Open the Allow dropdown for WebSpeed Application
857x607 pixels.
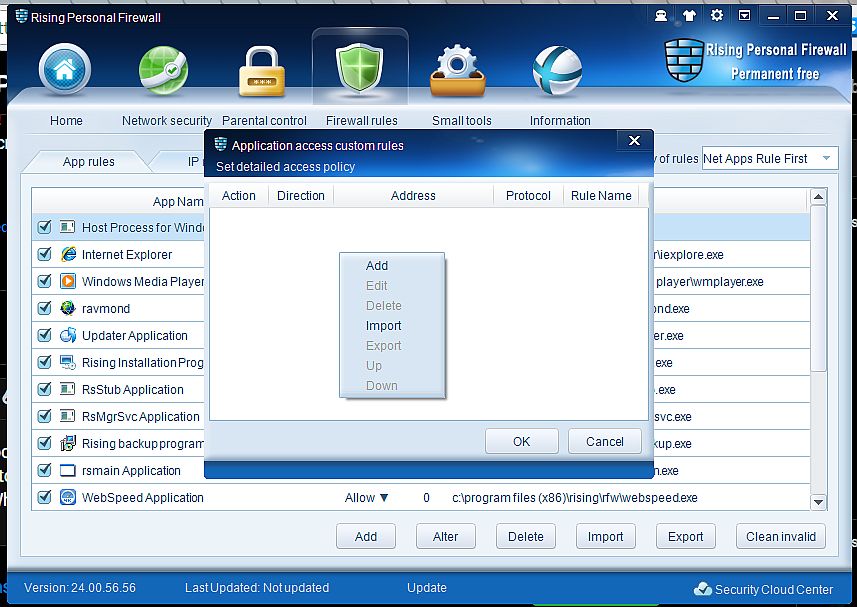(x=366, y=498)
